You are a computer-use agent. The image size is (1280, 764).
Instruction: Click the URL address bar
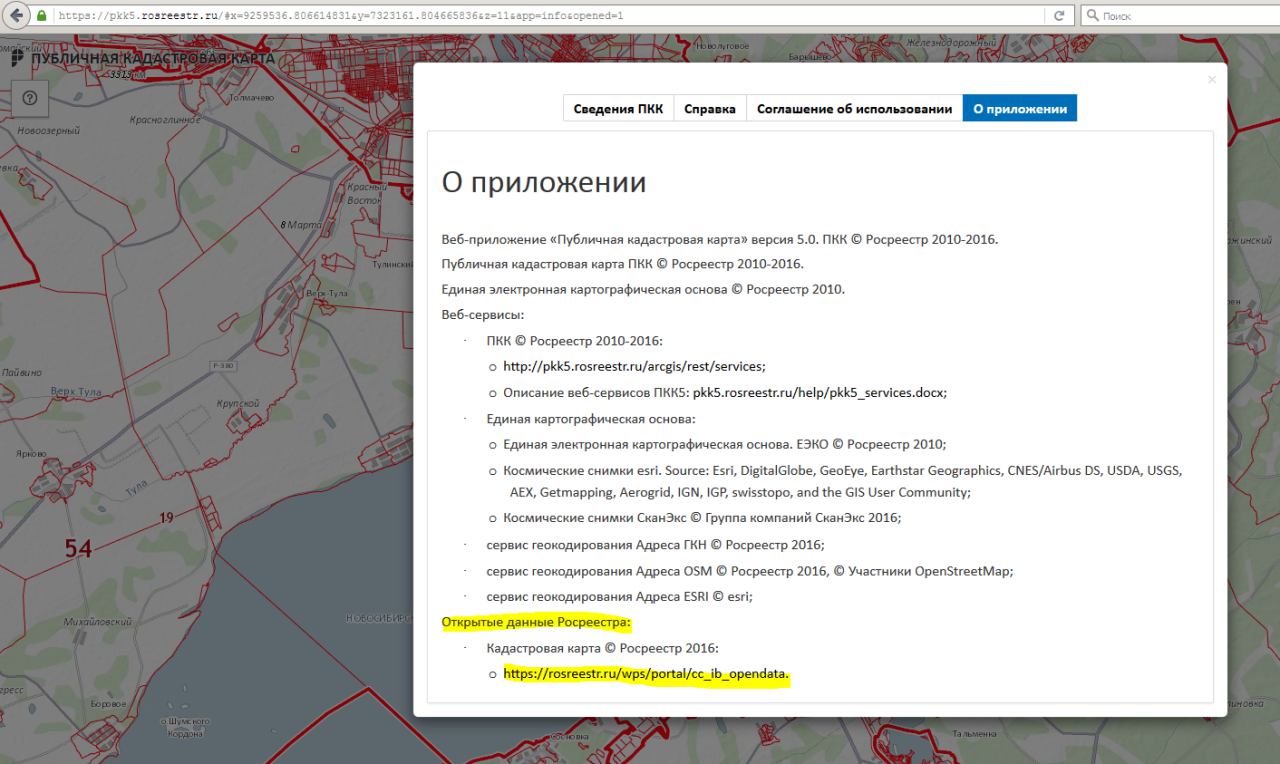click(550, 16)
